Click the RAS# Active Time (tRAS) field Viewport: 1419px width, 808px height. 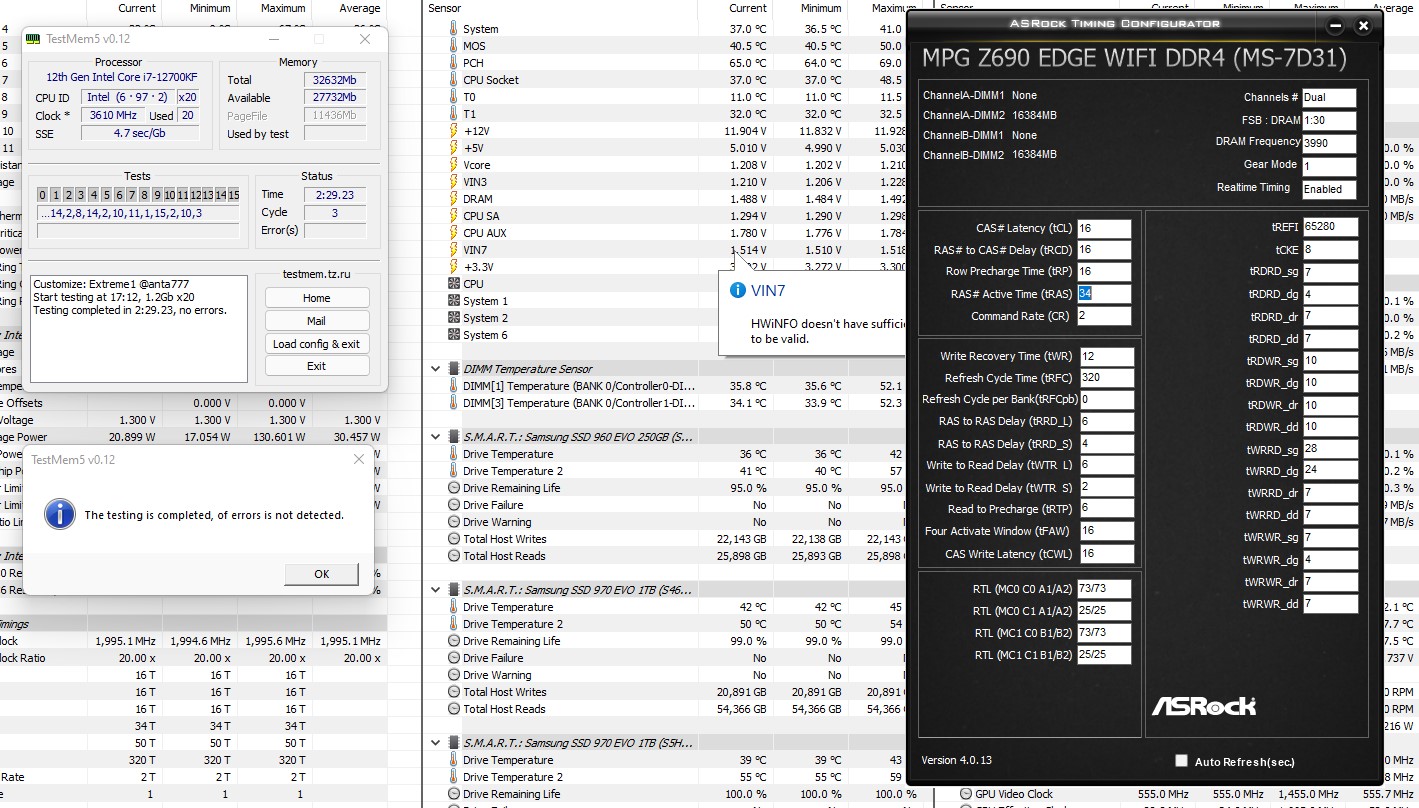1104,294
